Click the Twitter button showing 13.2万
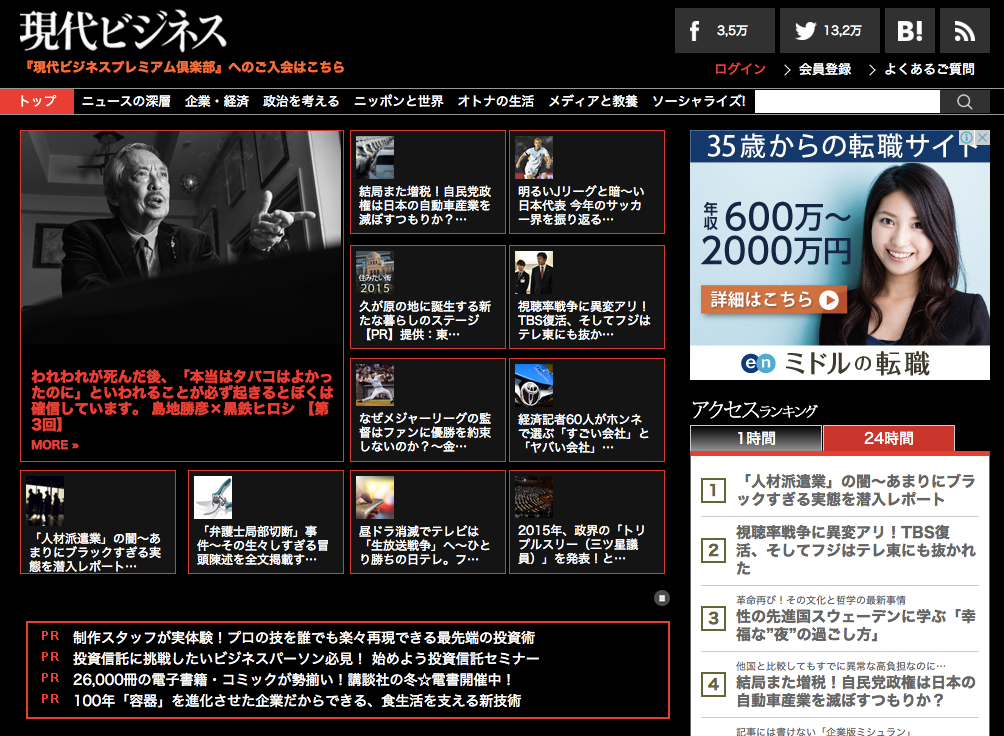Screen dimensions: 1004x736 point(829,30)
